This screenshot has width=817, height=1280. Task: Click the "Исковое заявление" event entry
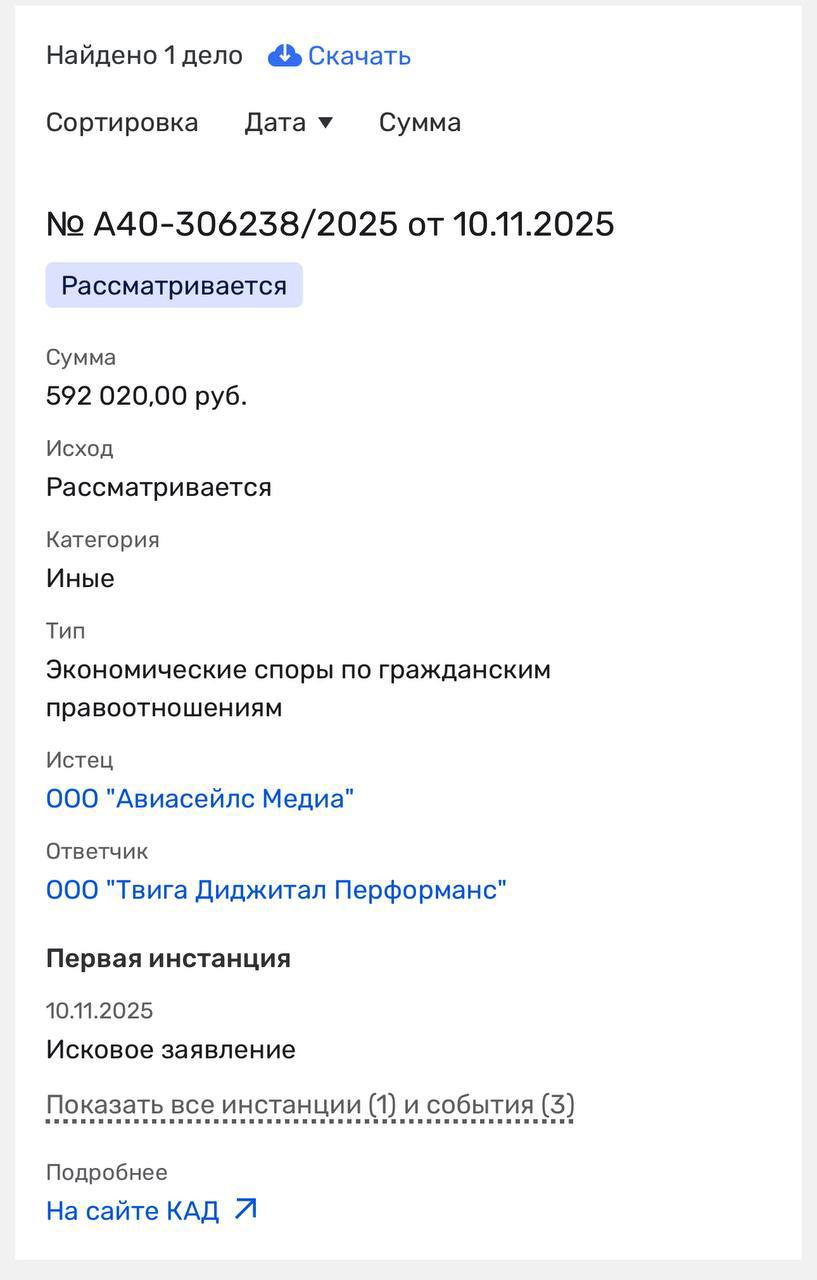coord(171,1050)
